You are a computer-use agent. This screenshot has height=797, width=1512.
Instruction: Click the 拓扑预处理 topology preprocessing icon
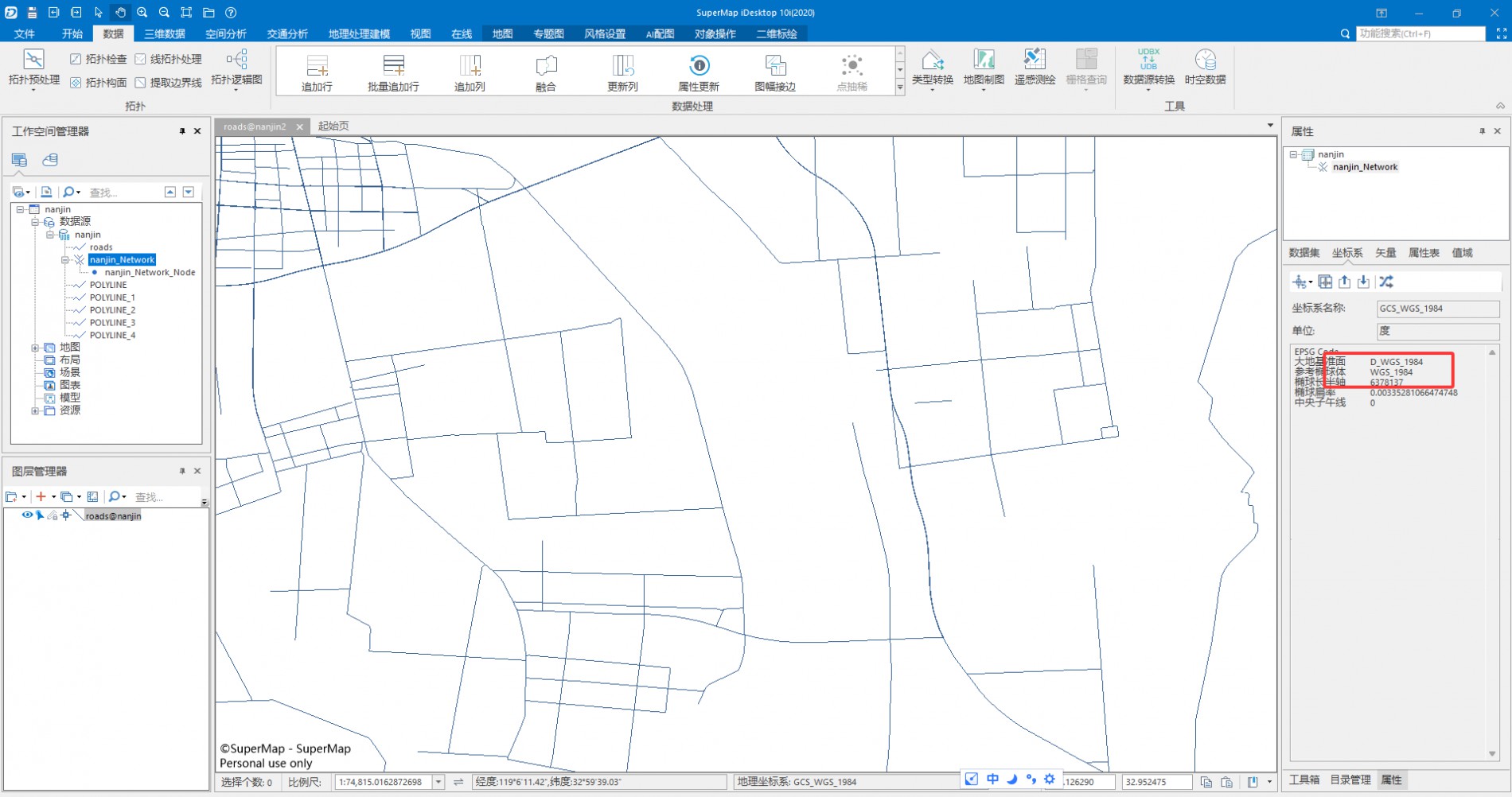click(33, 60)
